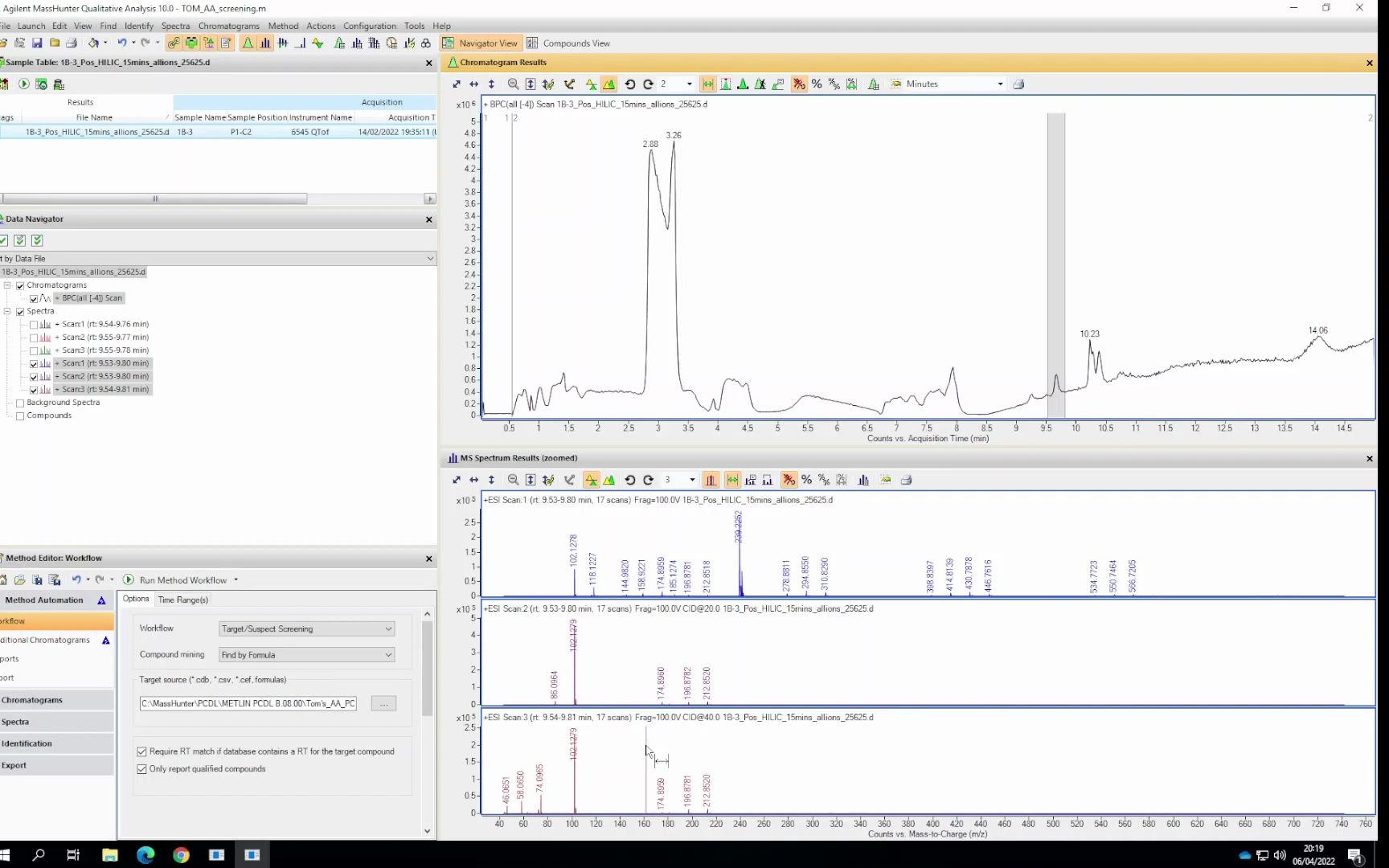Switch to Compounds View
1389x868 pixels.
coord(568,43)
